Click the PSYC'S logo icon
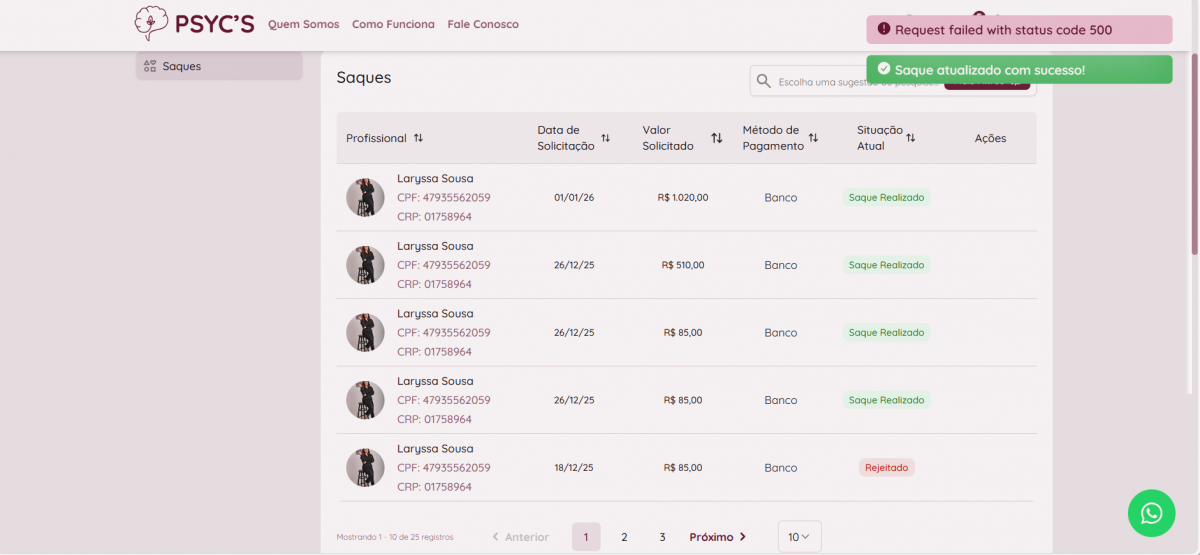Screen dimensions: 1200x555 click(x=151, y=23)
